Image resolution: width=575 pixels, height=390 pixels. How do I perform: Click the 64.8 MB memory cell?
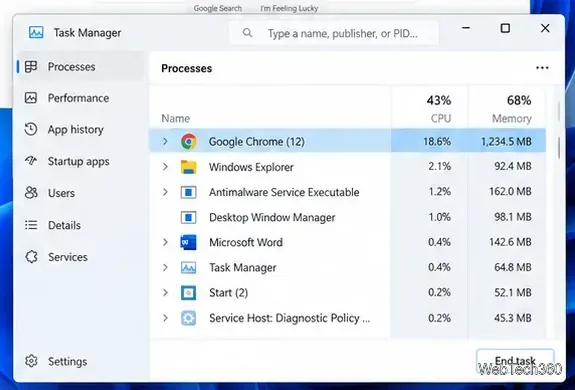(x=513, y=267)
